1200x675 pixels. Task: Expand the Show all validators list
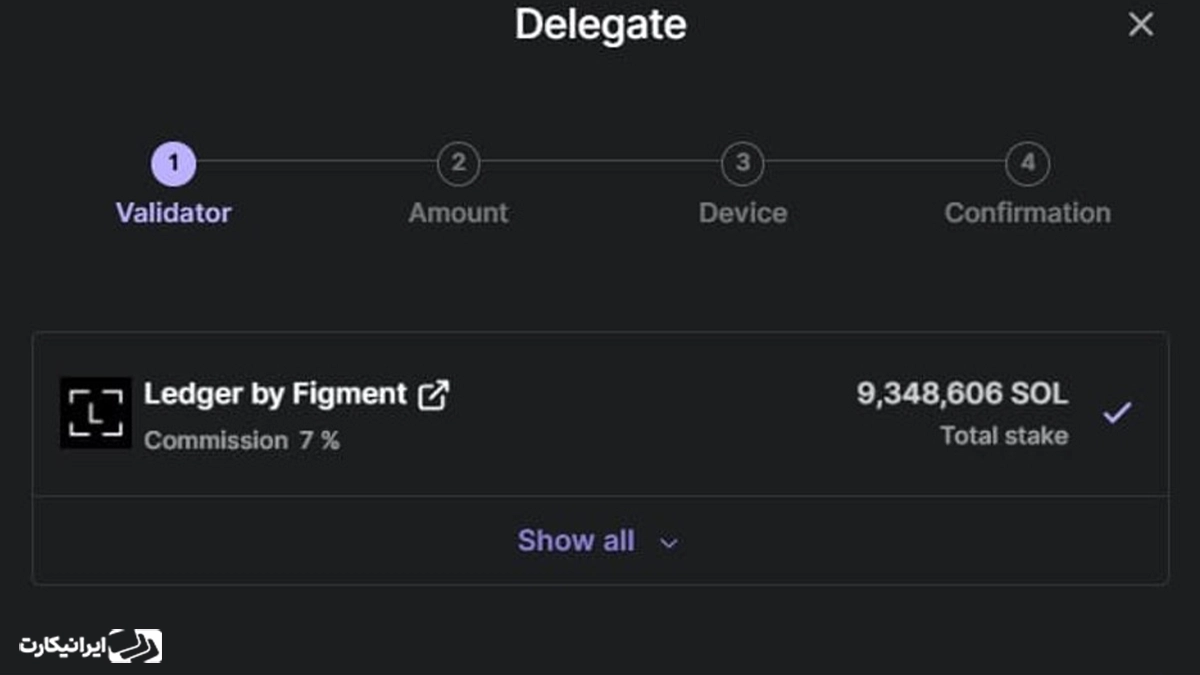pyautogui.click(x=599, y=541)
